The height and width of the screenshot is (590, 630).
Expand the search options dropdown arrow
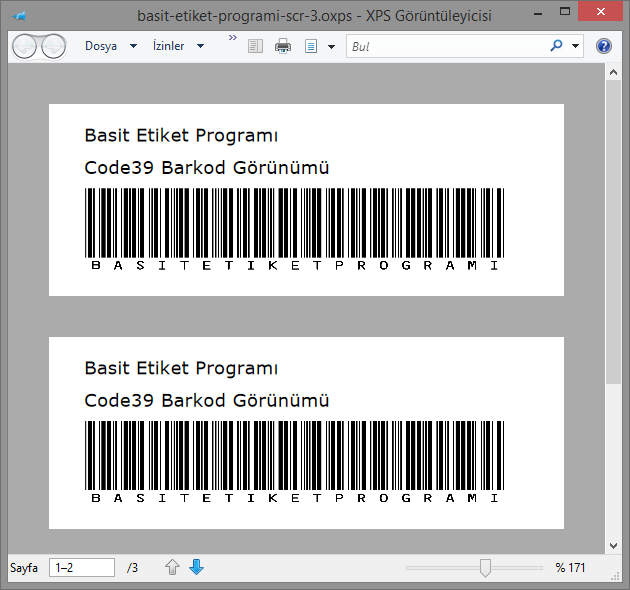575,46
